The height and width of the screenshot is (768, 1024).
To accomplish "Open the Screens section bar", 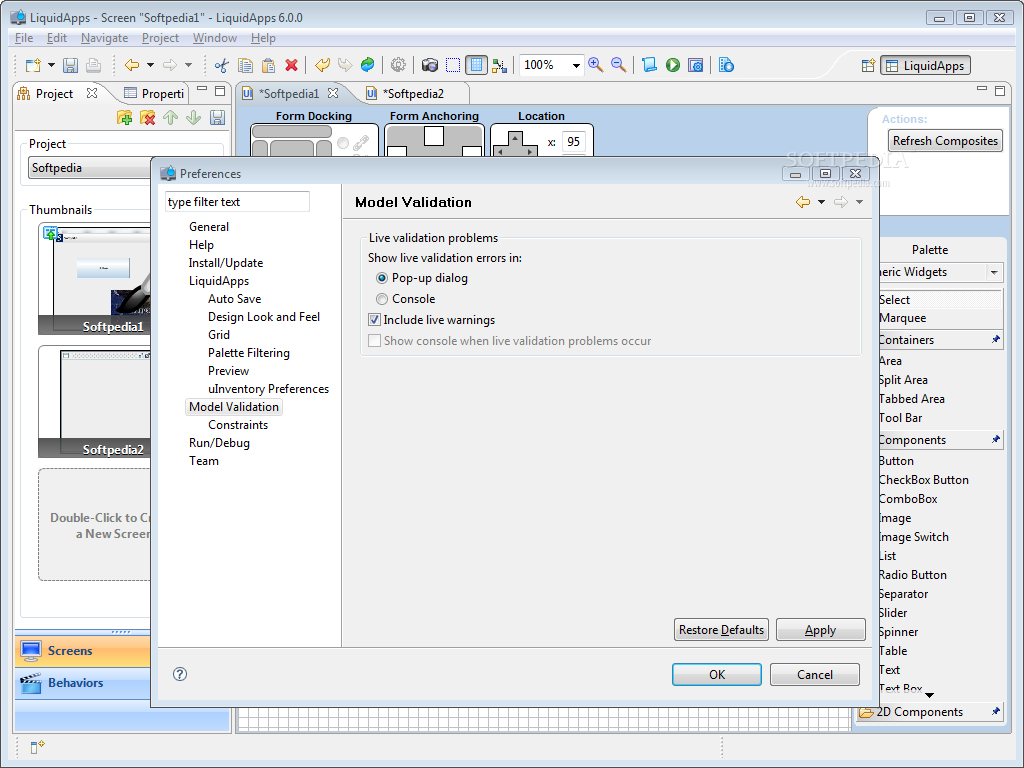I will [83, 650].
